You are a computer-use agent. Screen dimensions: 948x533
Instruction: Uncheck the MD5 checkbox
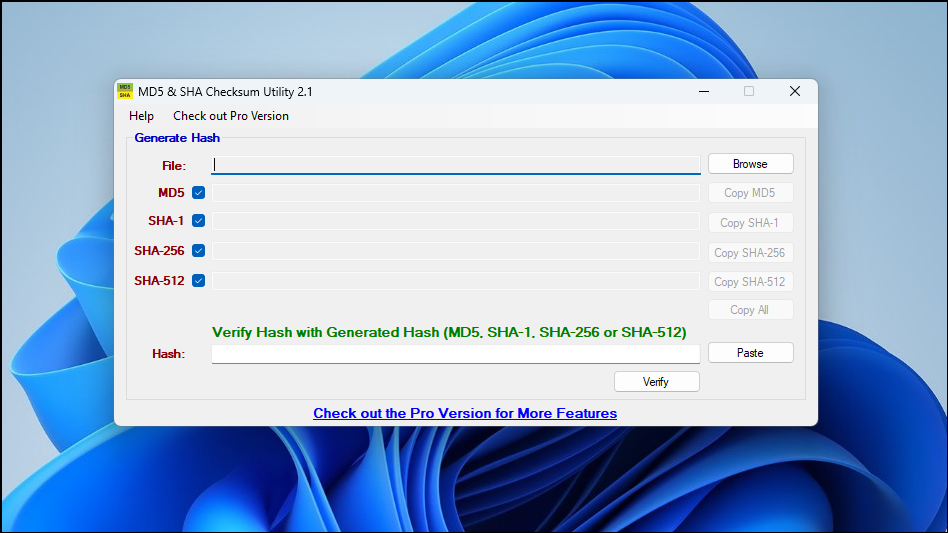click(x=198, y=193)
